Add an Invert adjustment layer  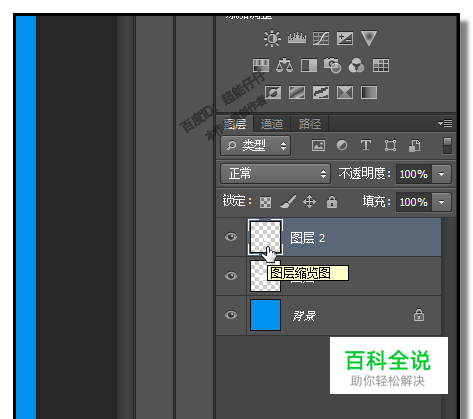[x=273, y=92]
